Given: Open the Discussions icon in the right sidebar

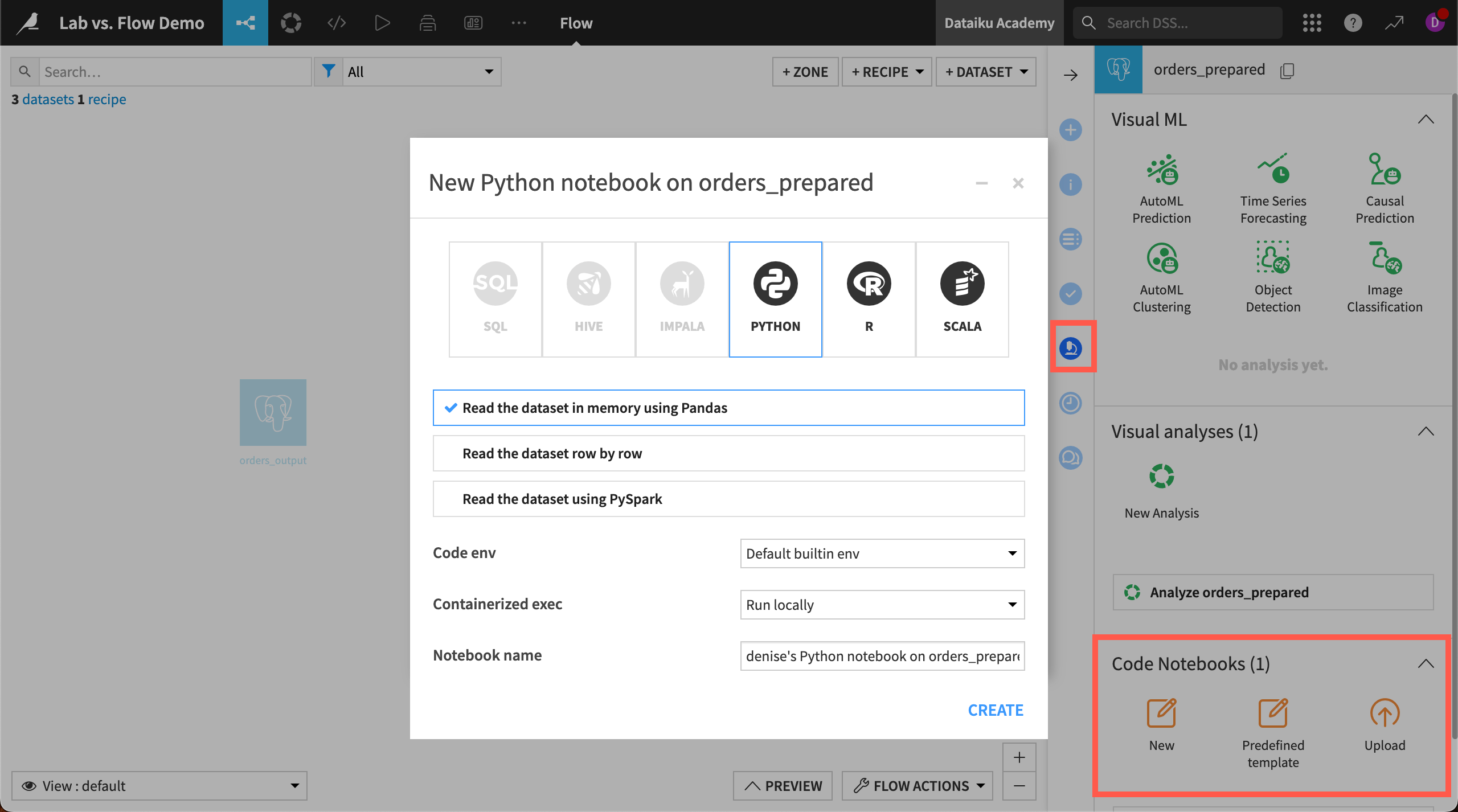Looking at the screenshot, I should (x=1071, y=457).
